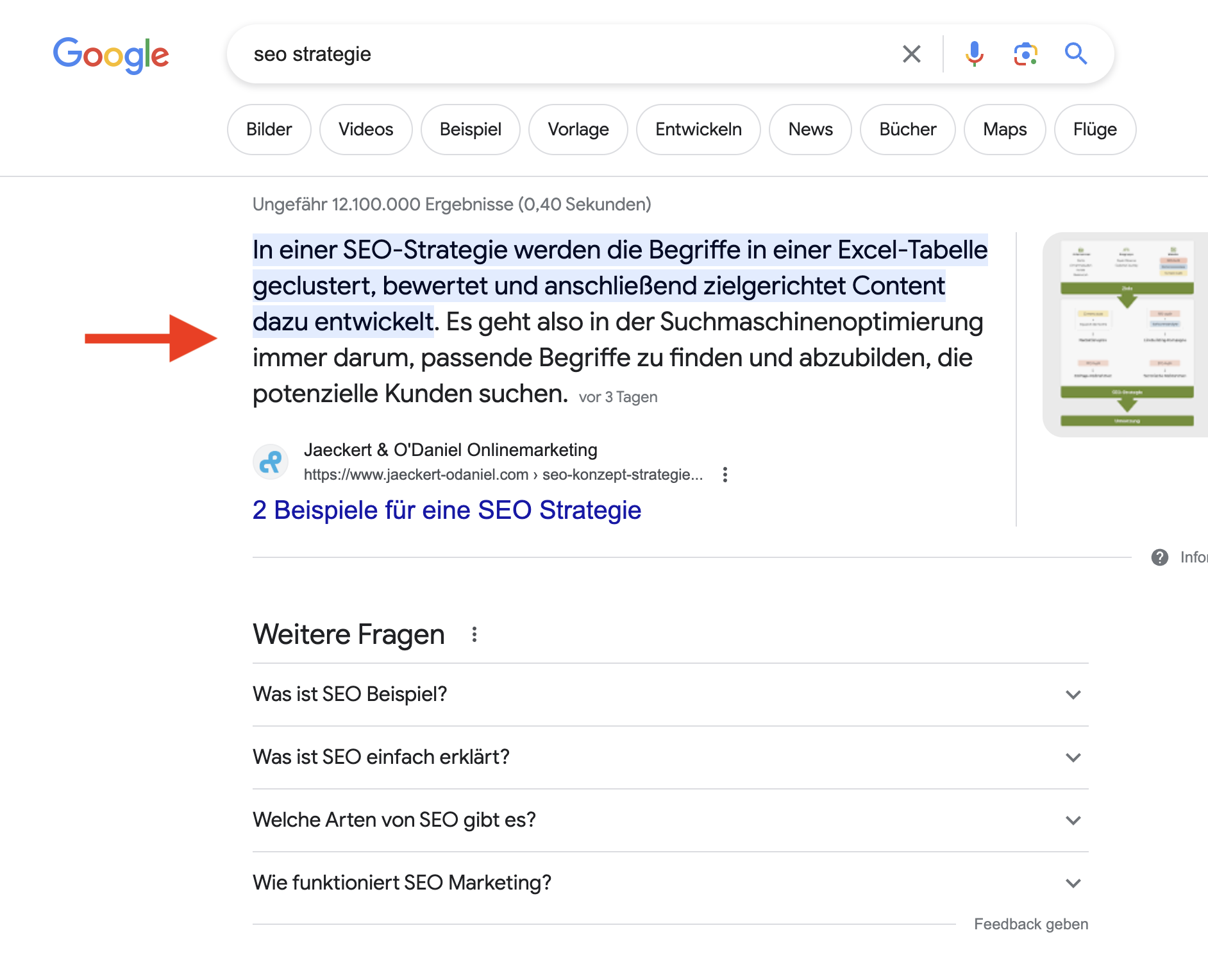The image size is (1208, 980).
Task: Click the blue search magnifier icon
Action: (x=1075, y=54)
